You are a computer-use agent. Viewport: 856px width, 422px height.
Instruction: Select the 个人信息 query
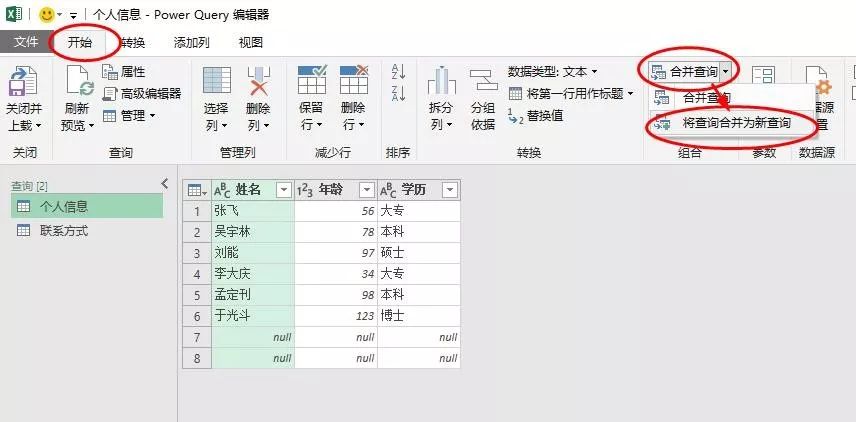click(x=87, y=206)
